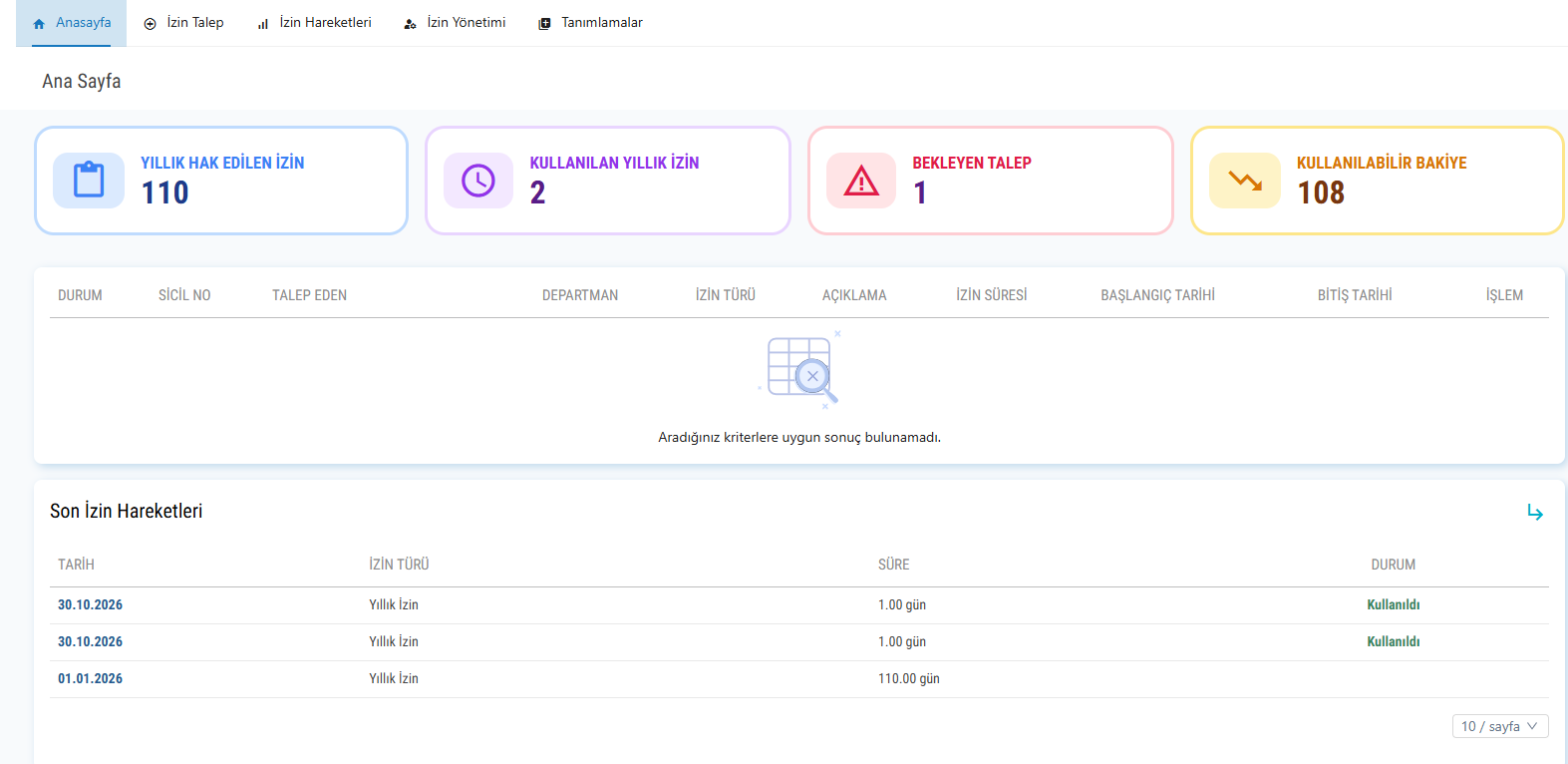Screen dimensions: 1568x764
Task: Click the TALEP EDEN column header
Action: click(309, 295)
